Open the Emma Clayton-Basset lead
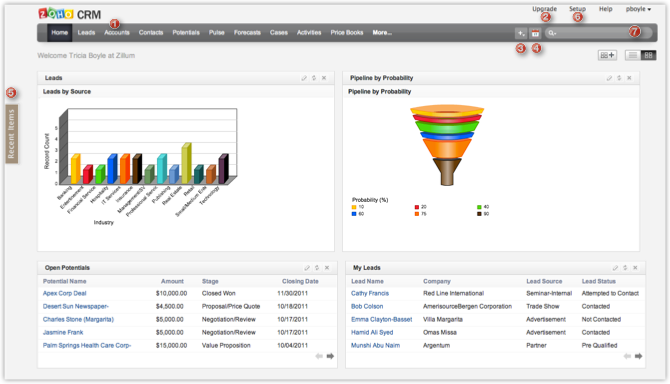The height and width of the screenshot is (384, 670). [382, 320]
